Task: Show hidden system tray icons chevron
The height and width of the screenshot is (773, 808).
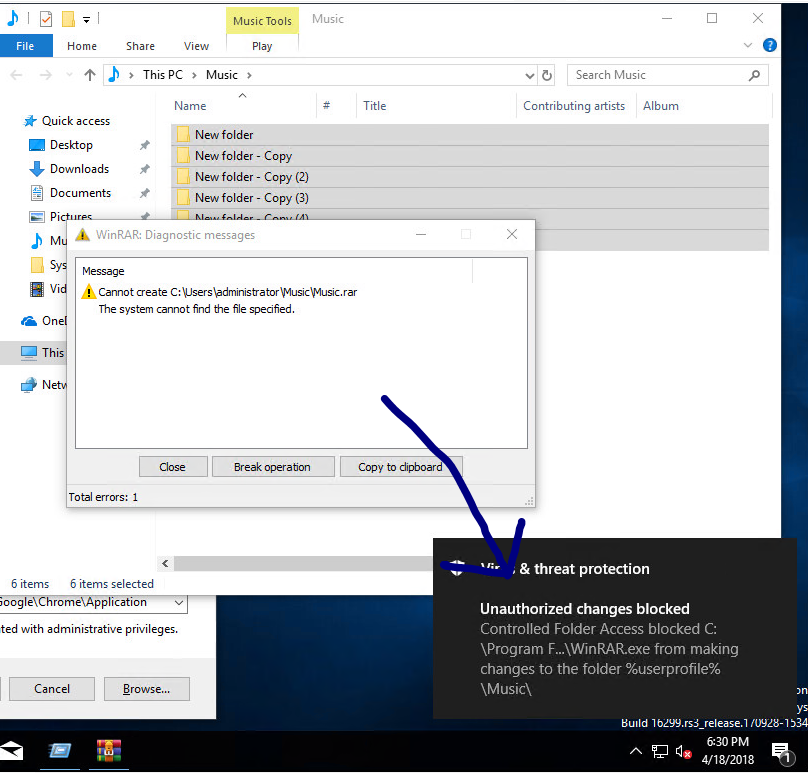Action: click(636, 751)
